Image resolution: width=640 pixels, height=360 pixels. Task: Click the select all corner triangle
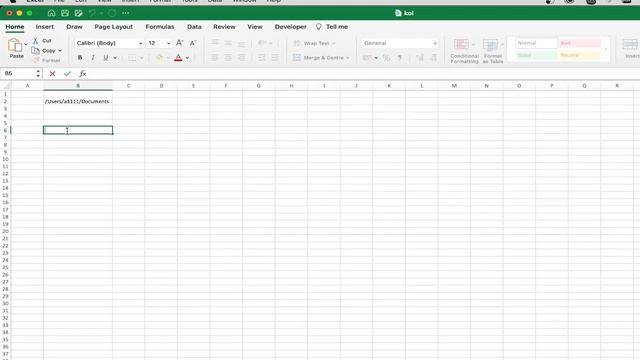click(6, 86)
